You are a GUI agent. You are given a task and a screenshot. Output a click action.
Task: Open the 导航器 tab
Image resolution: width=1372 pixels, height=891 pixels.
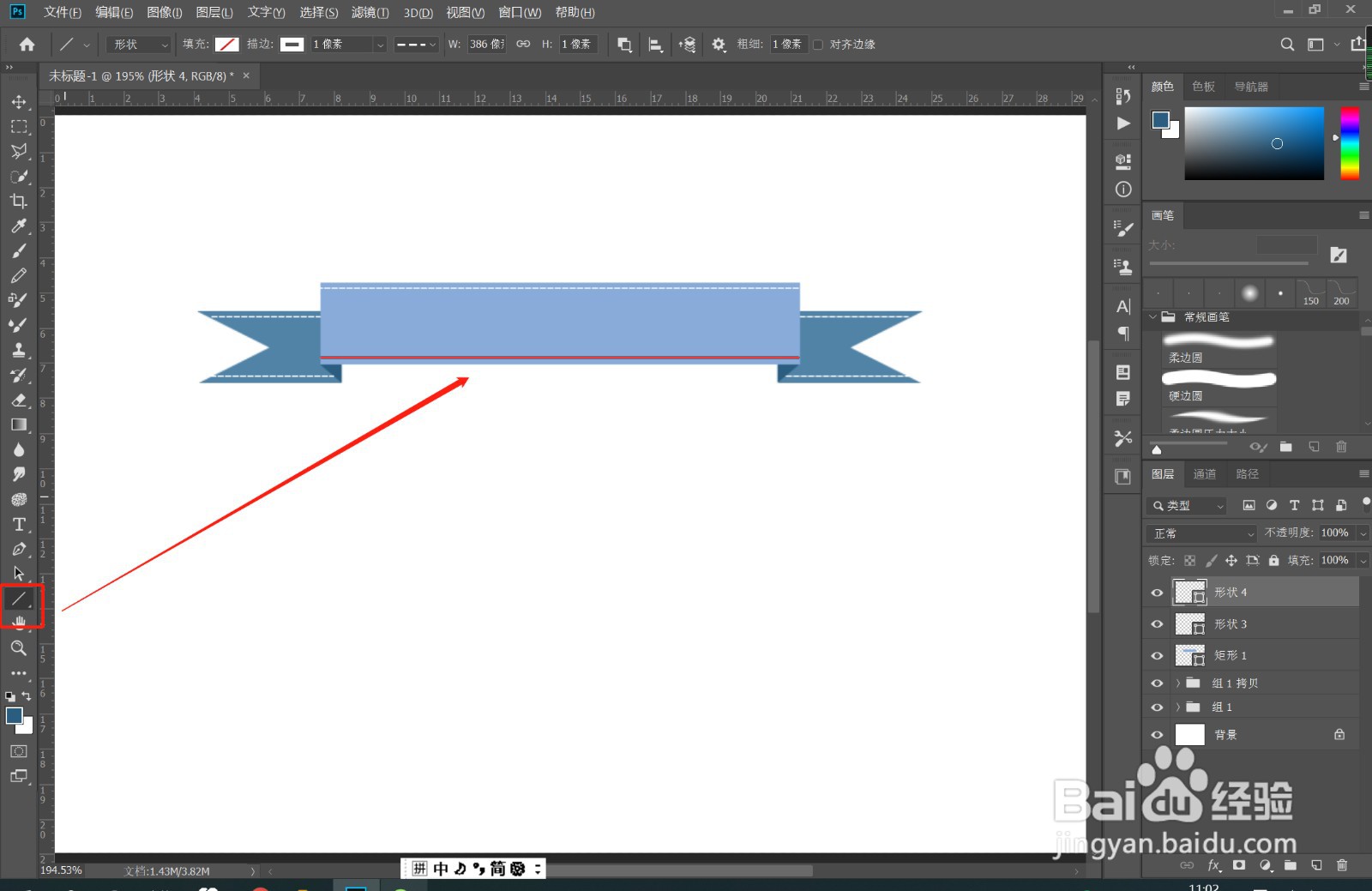click(1251, 87)
